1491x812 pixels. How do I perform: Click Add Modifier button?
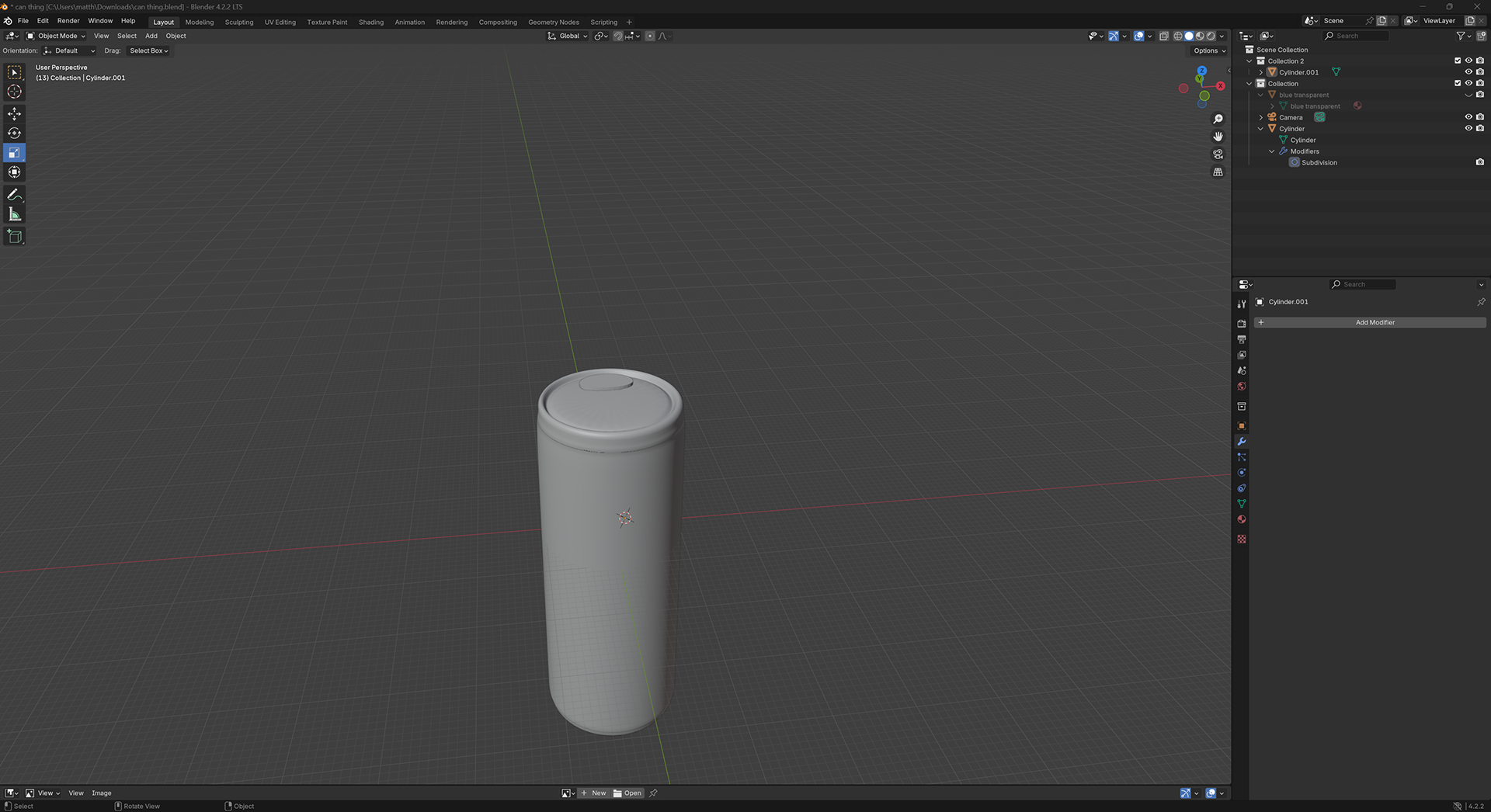(1370, 322)
